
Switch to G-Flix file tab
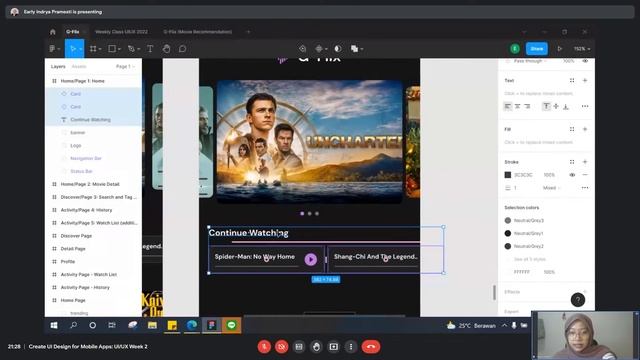pos(73,32)
